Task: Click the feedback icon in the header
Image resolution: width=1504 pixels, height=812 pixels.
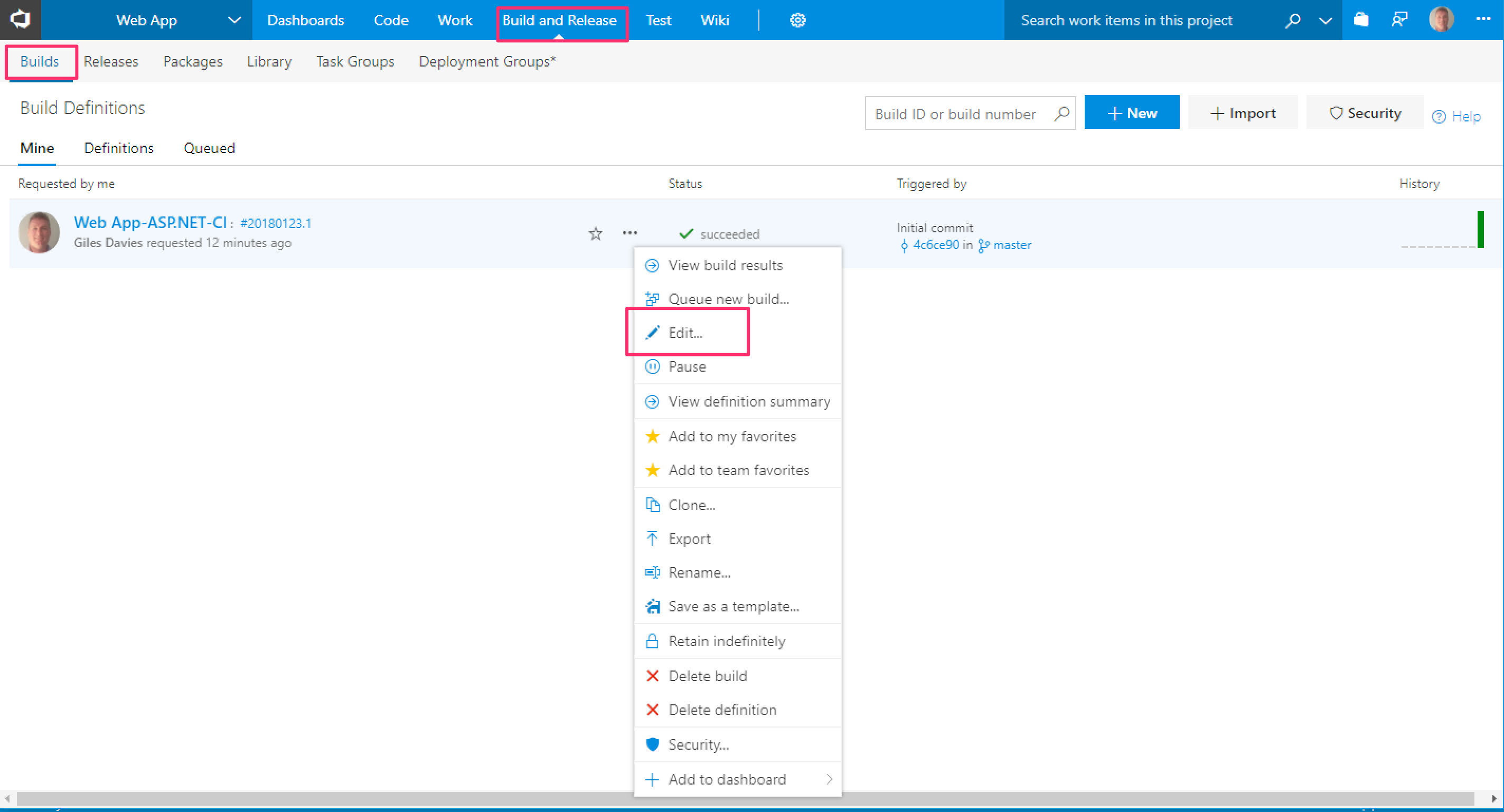Action: click(1399, 21)
